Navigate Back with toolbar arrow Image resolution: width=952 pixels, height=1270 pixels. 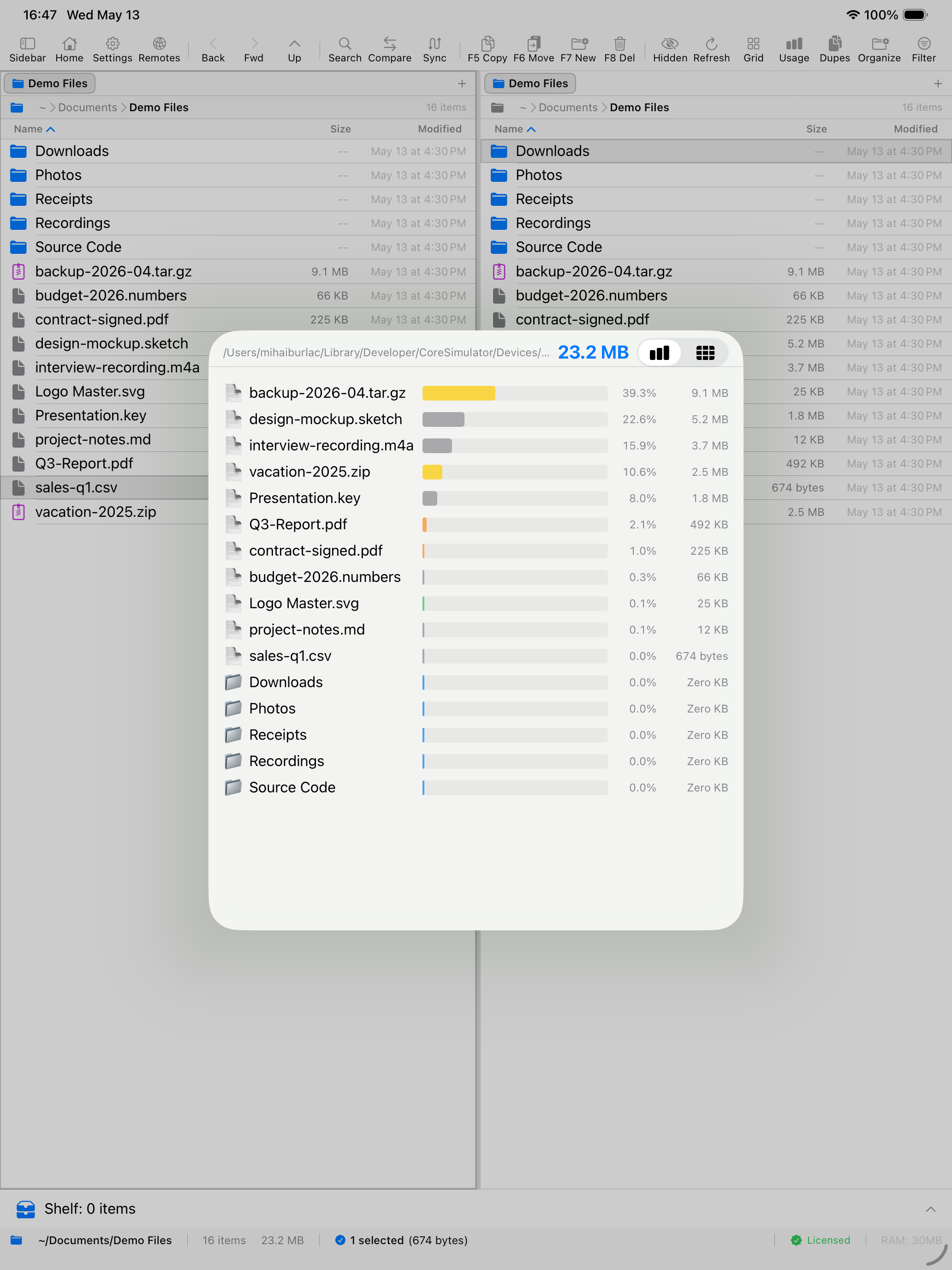pos(213,50)
